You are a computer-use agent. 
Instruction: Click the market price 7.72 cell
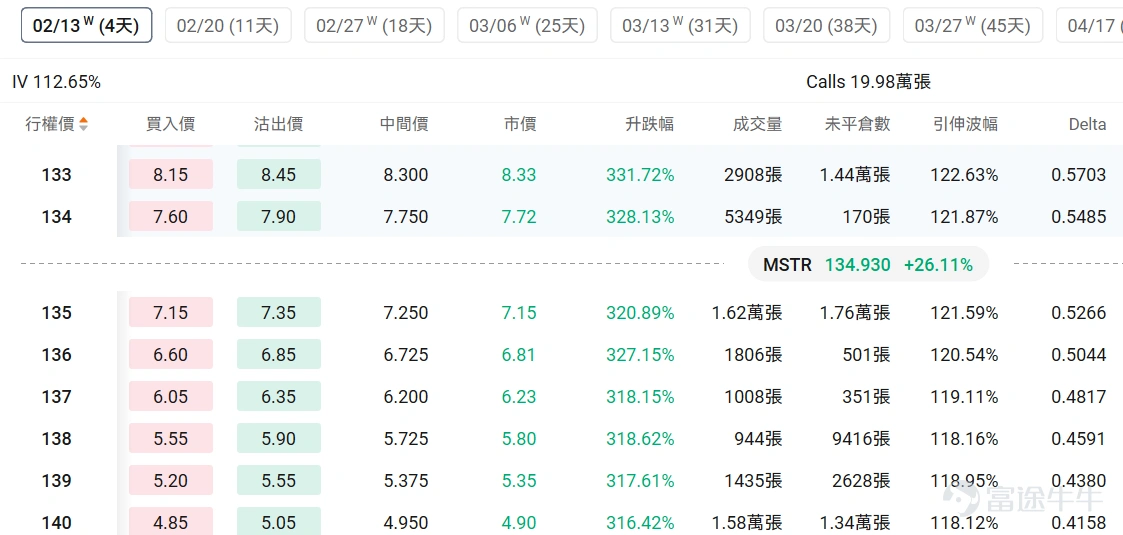pos(520,216)
